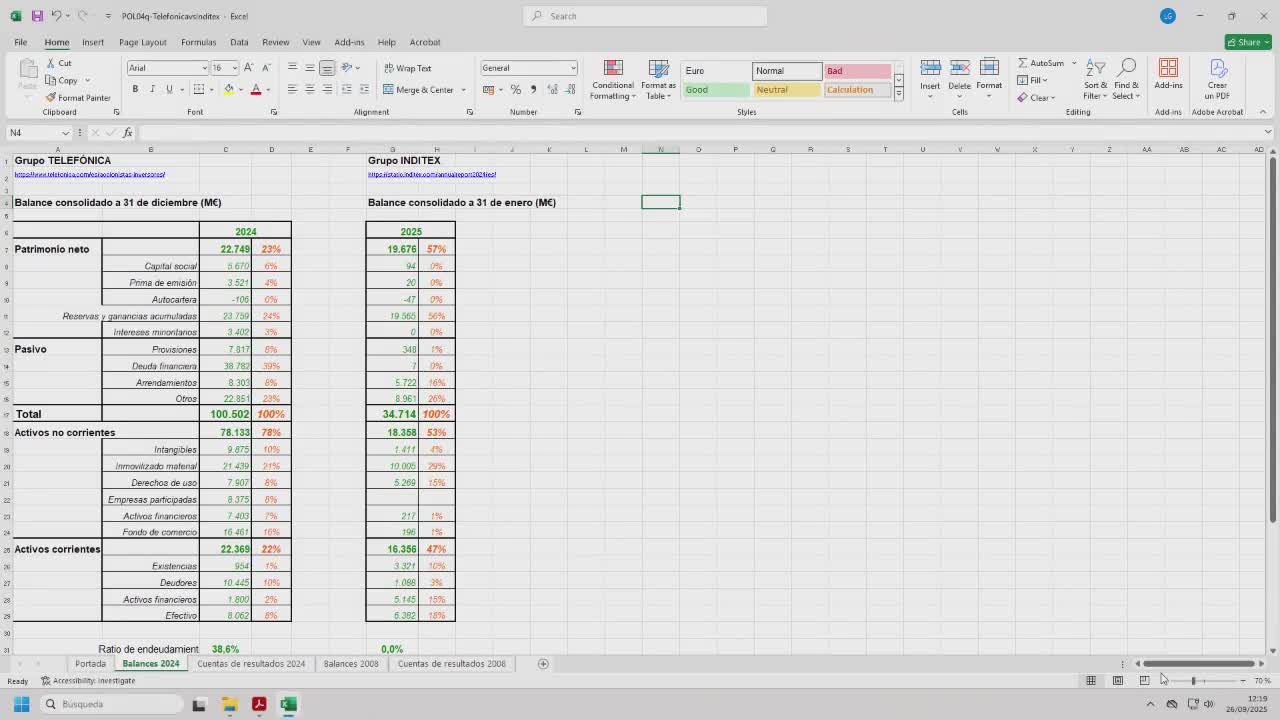The image size is (1280, 720).
Task: Apply Comma Style number format
Action: (533, 89)
